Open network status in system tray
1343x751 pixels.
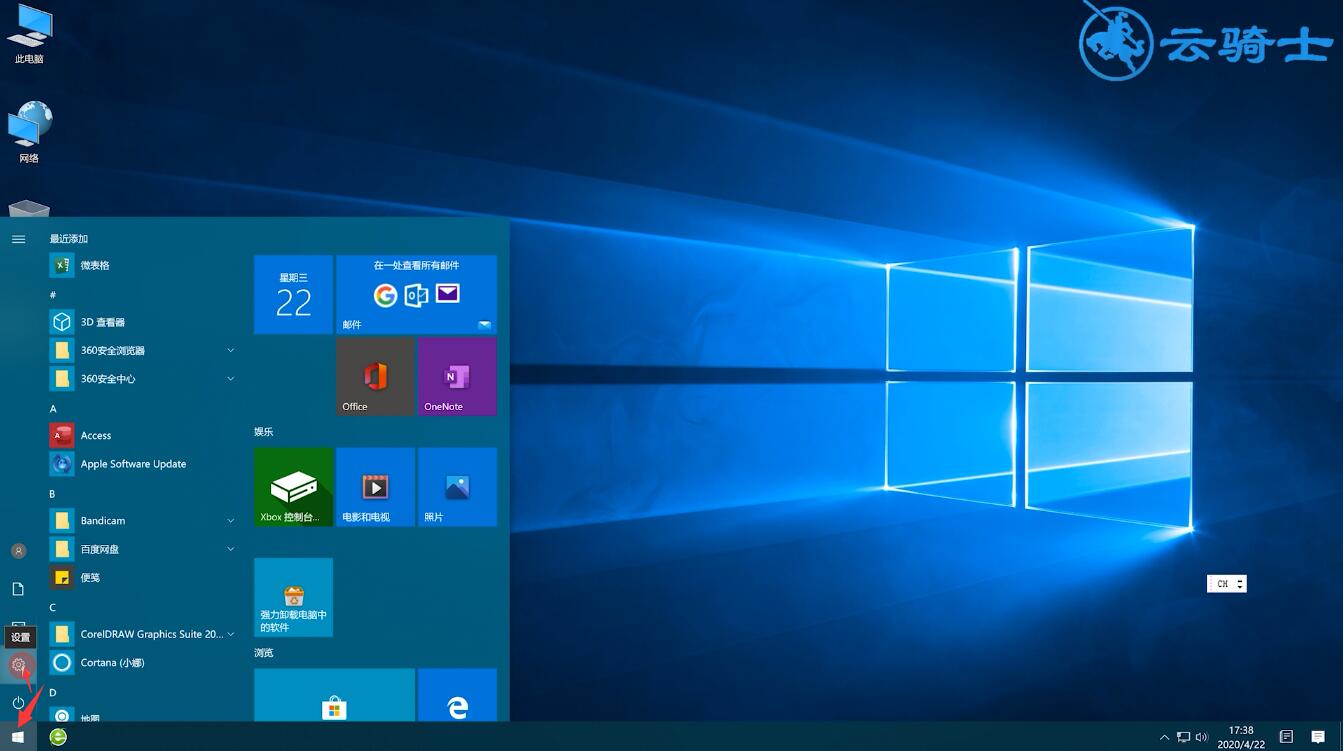(1184, 737)
